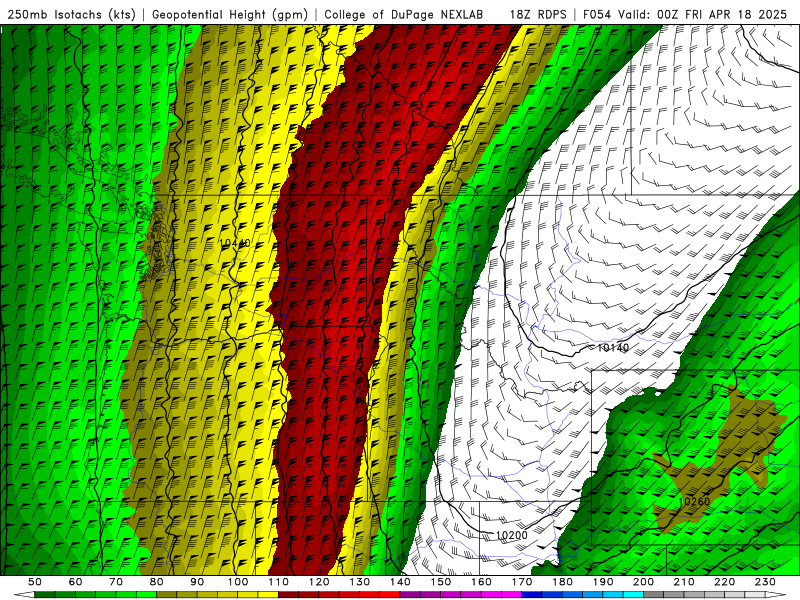This screenshot has height=600, width=800.
Task: Click the cyan swatch left of 200 in color bar
Action: [x=634, y=595]
